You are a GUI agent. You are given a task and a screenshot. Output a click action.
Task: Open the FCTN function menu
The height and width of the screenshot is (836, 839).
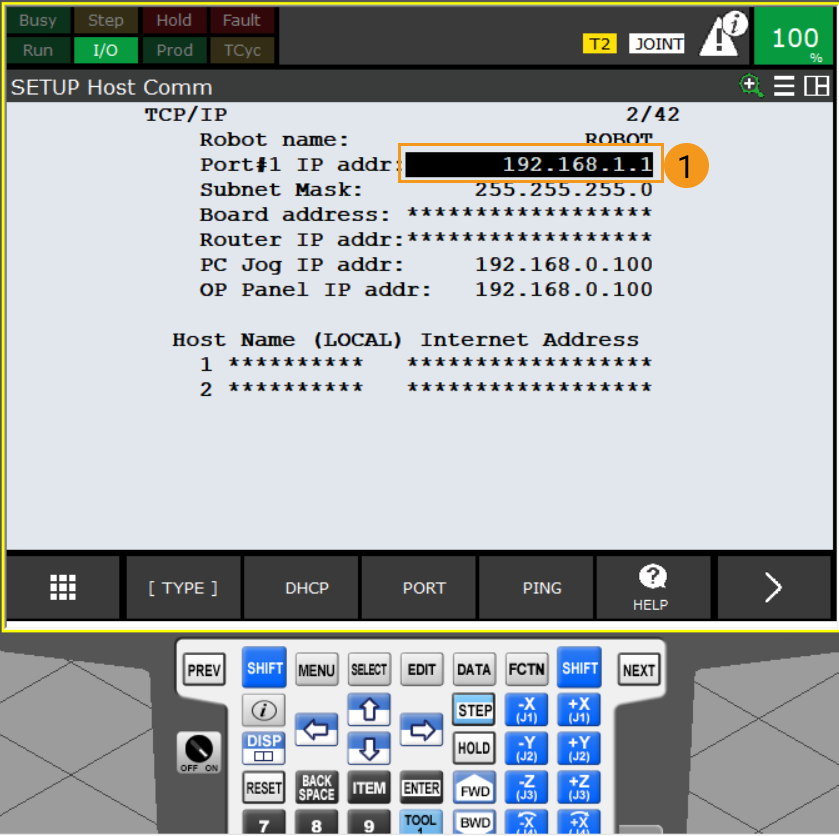(x=526, y=669)
